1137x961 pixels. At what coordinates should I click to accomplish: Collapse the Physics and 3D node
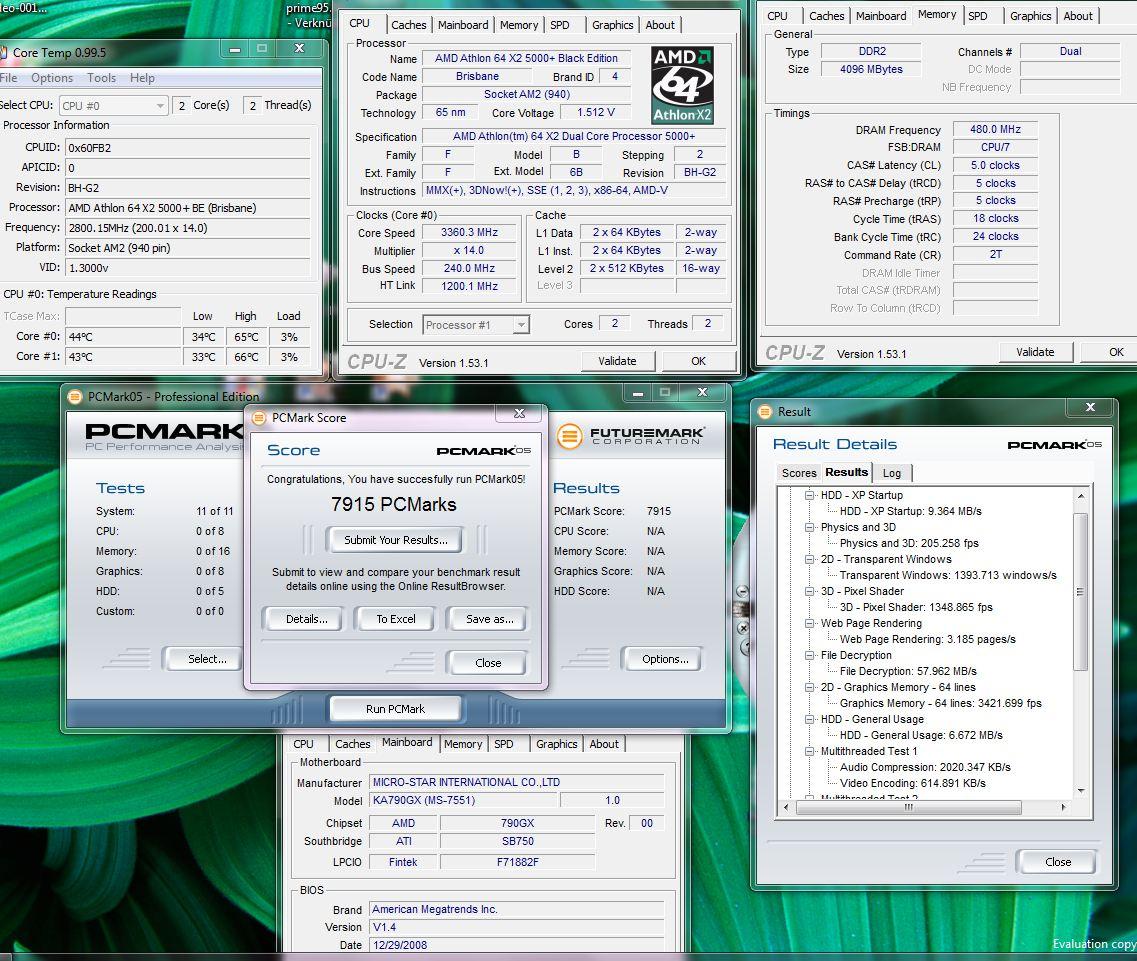809,527
